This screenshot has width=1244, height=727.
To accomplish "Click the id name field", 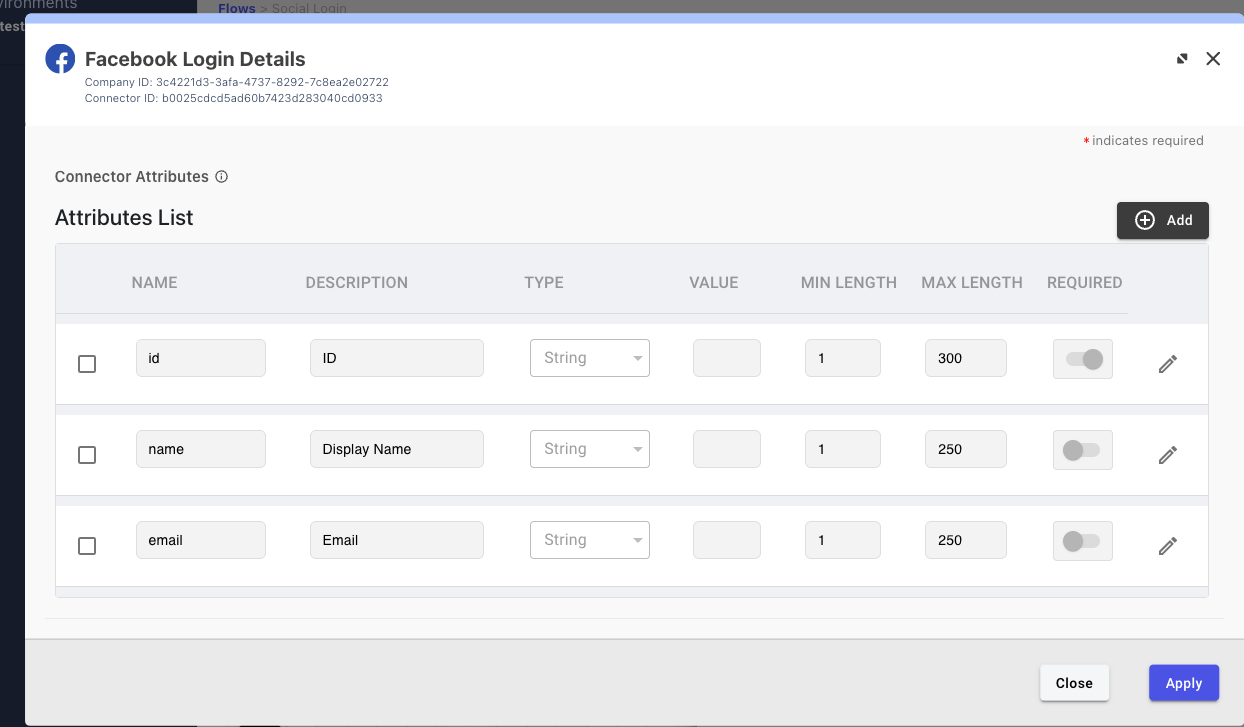I will click(201, 358).
